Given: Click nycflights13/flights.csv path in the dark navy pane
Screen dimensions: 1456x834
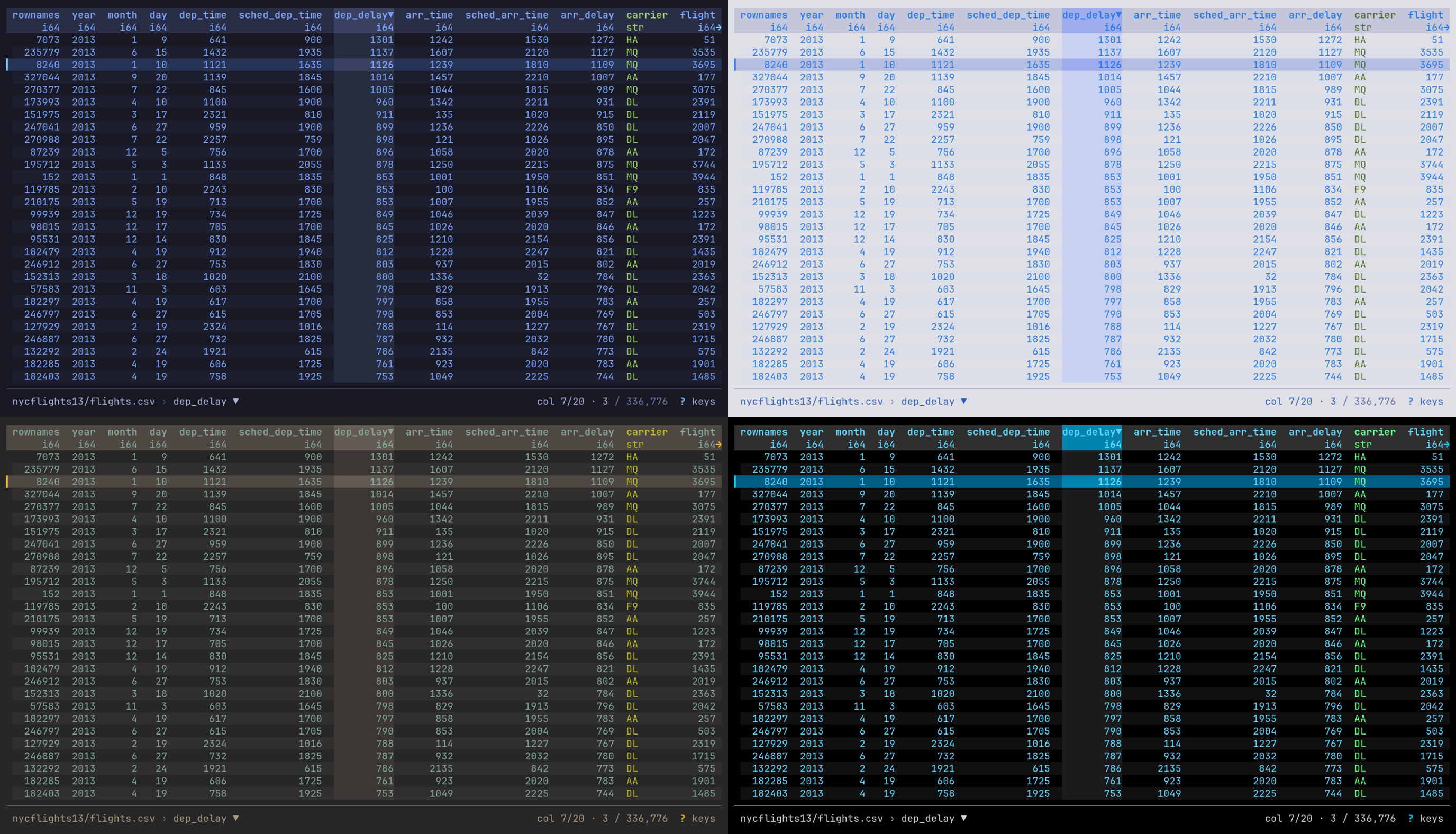Looking at the screenshot, I should pyautogui.click(x=84, y=402).
